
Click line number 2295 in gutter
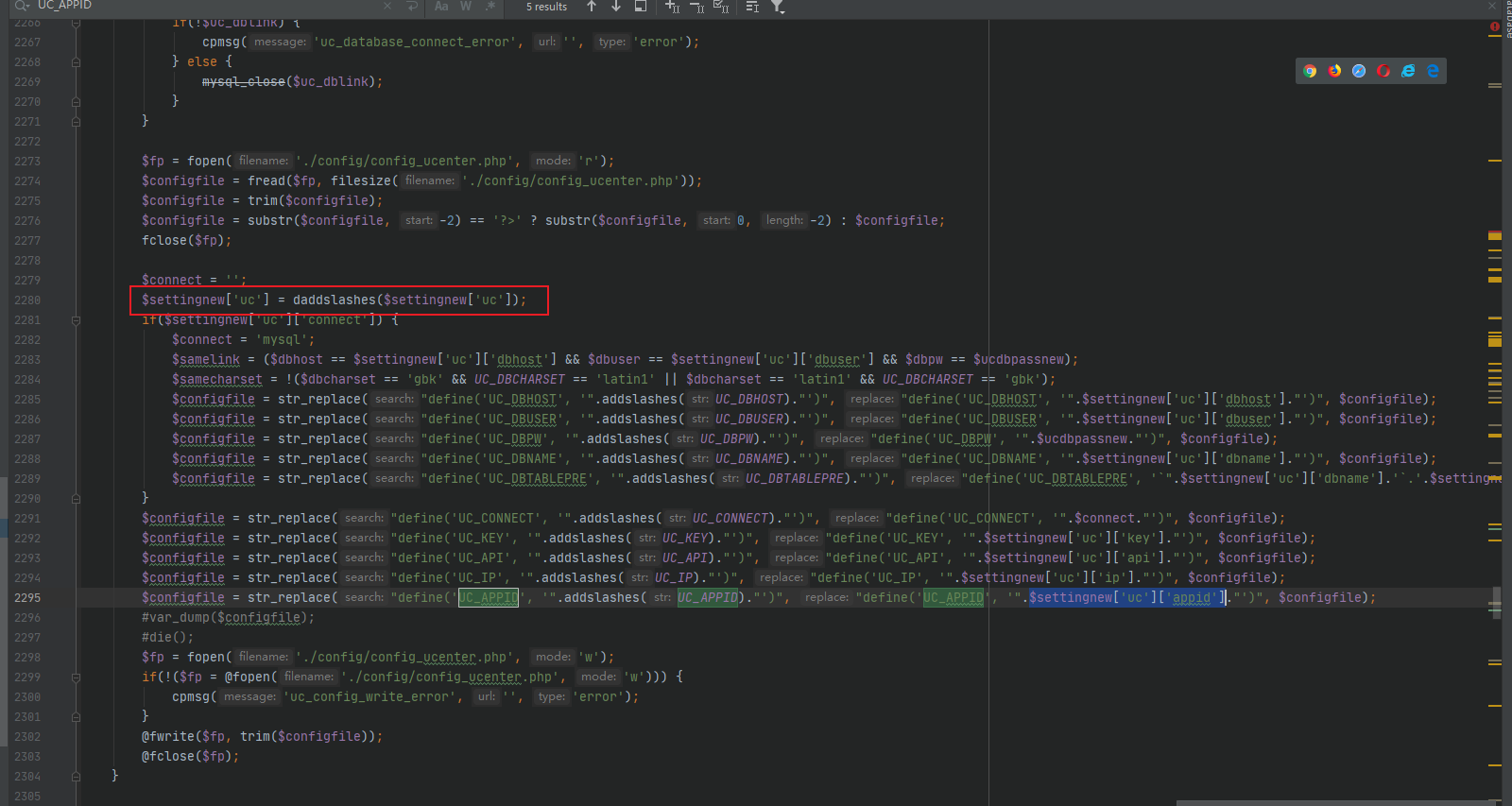pyautogui.click(x=27, y=598)
